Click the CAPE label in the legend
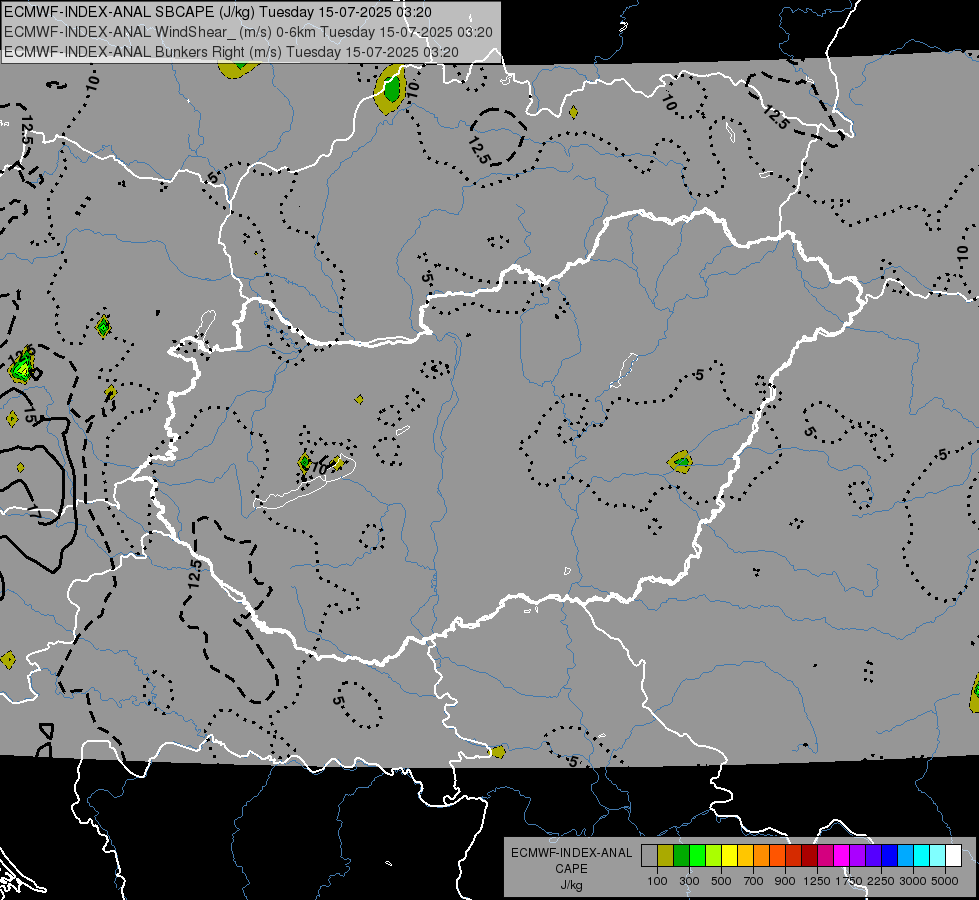The width and height of the screenshot is (979, 900). pos(571,869)
